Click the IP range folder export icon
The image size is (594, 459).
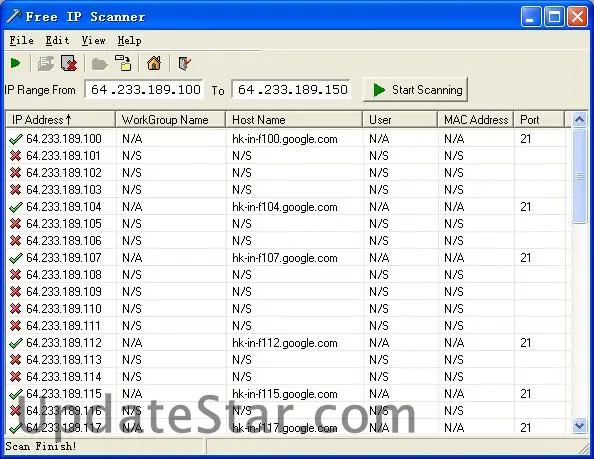pyautogui.click(x=123, y=63)
